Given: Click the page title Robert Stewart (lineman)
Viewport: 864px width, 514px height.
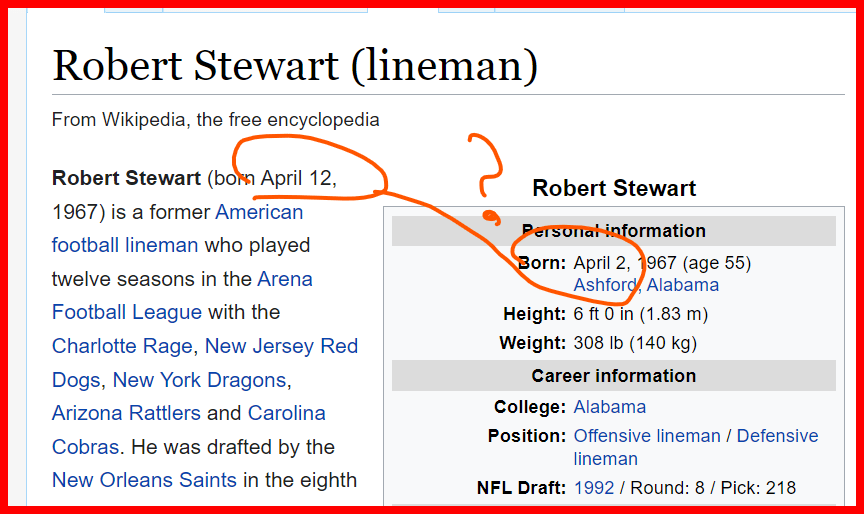Looking at the screenshot, I should point(295,66).
